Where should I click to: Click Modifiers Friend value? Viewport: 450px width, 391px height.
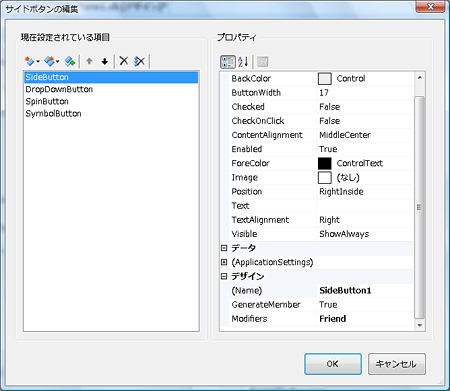pos(365,319)
